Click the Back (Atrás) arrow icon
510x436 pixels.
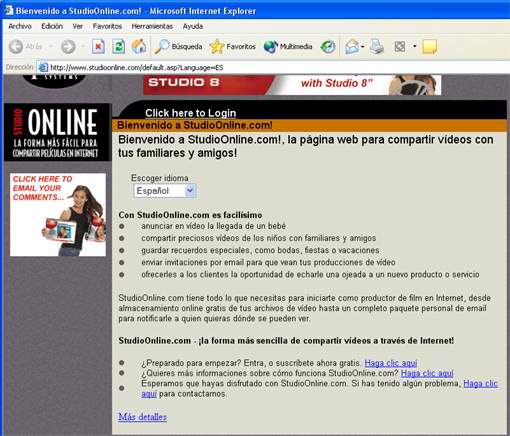[16, 47]
